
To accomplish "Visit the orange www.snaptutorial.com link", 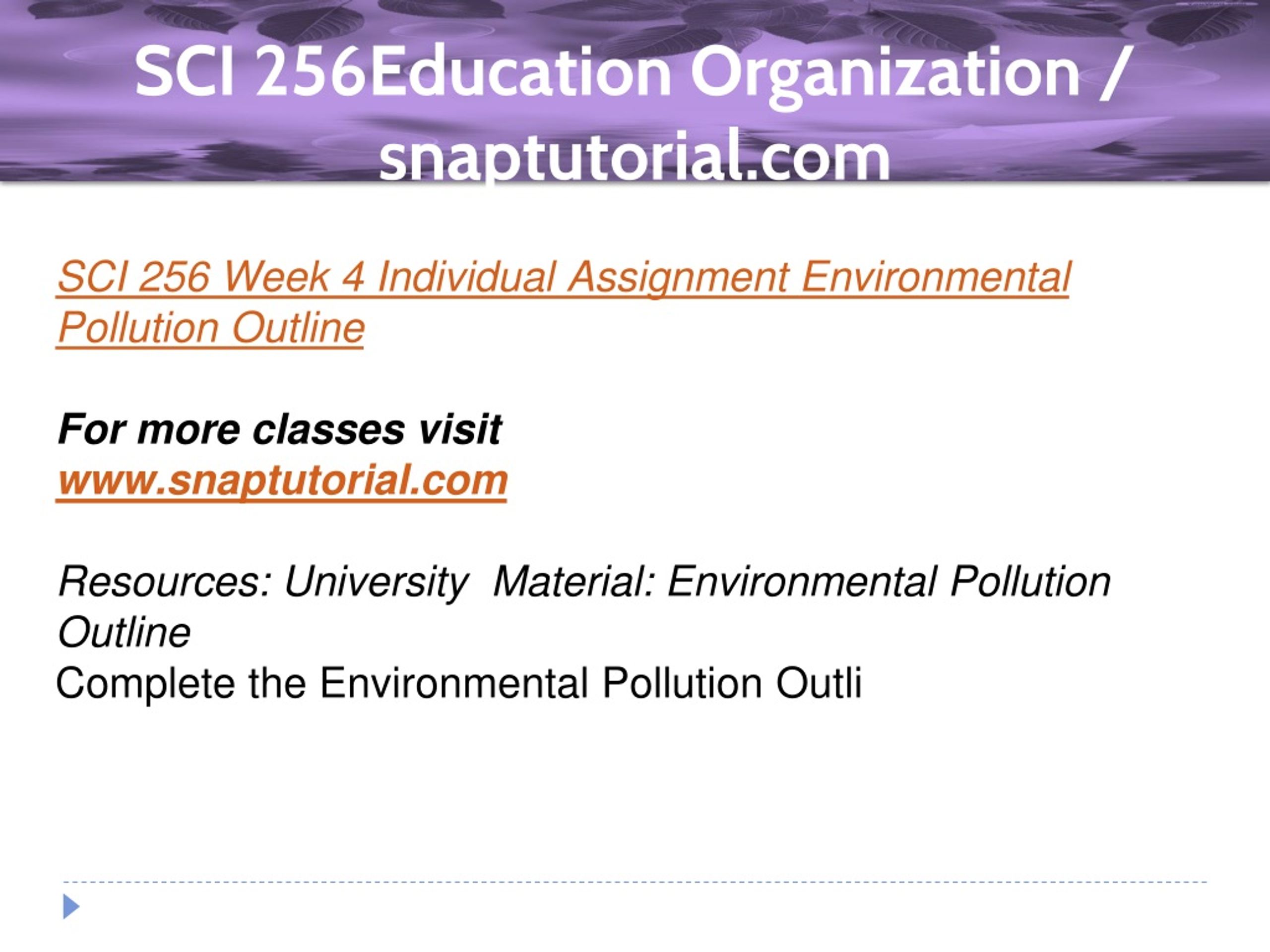I will pyautogui.click(x=282, y=480).
